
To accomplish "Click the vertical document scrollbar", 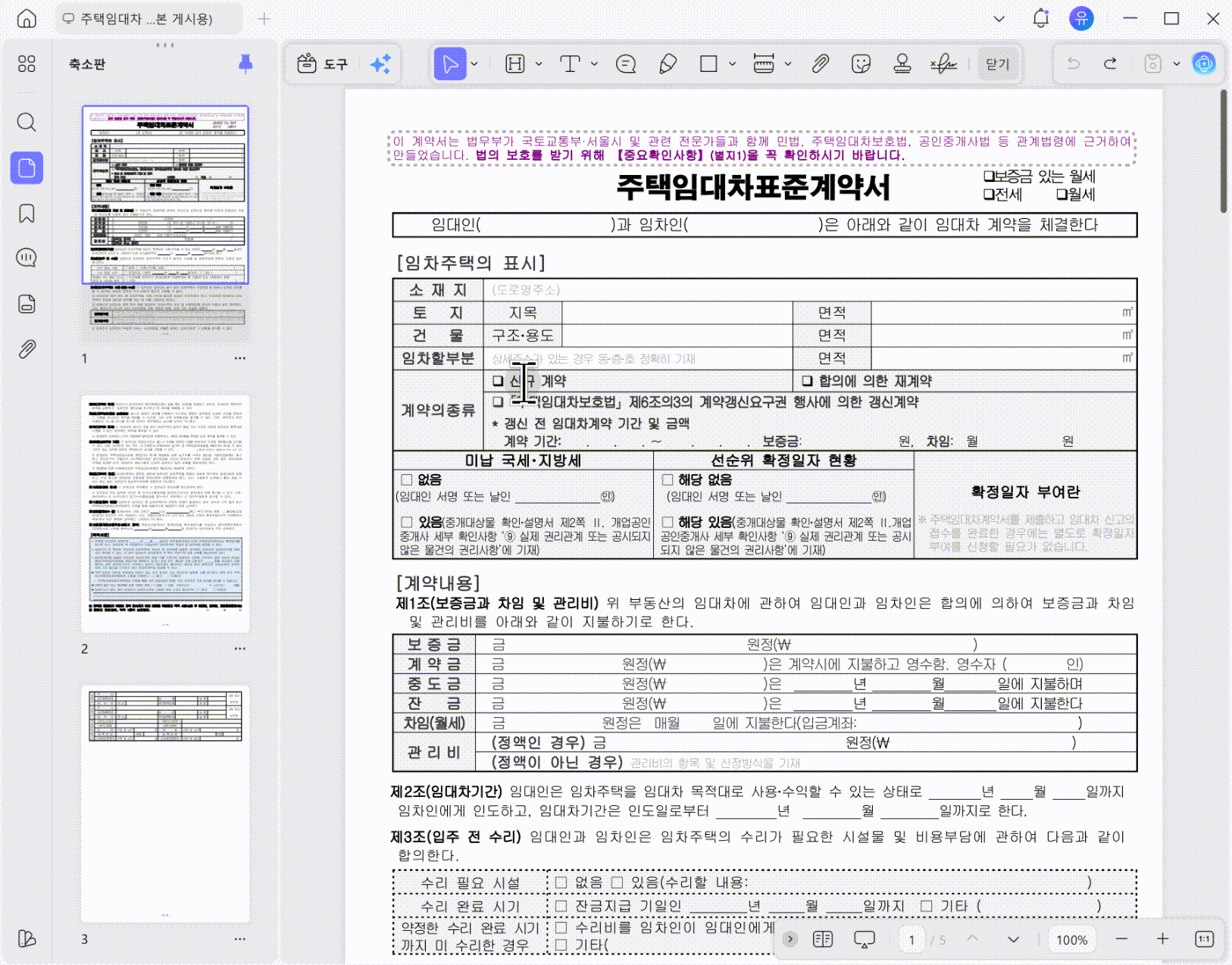I will (x=1223, y=151).
